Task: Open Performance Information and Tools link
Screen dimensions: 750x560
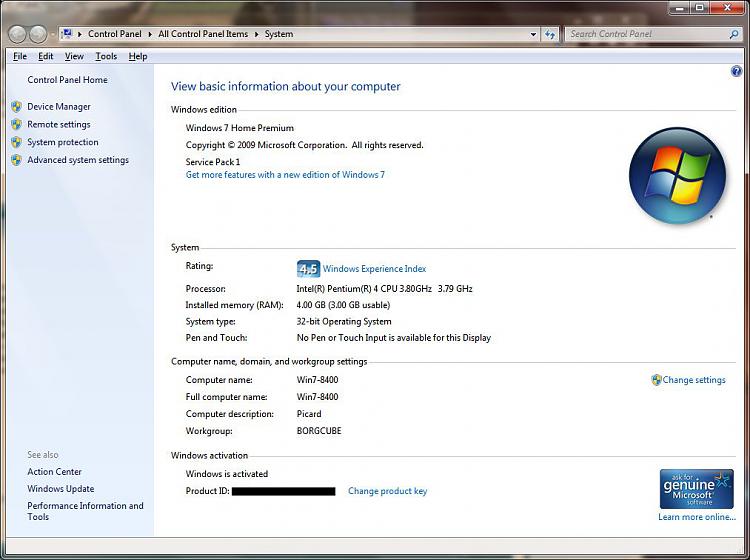Action: point(85,511)
